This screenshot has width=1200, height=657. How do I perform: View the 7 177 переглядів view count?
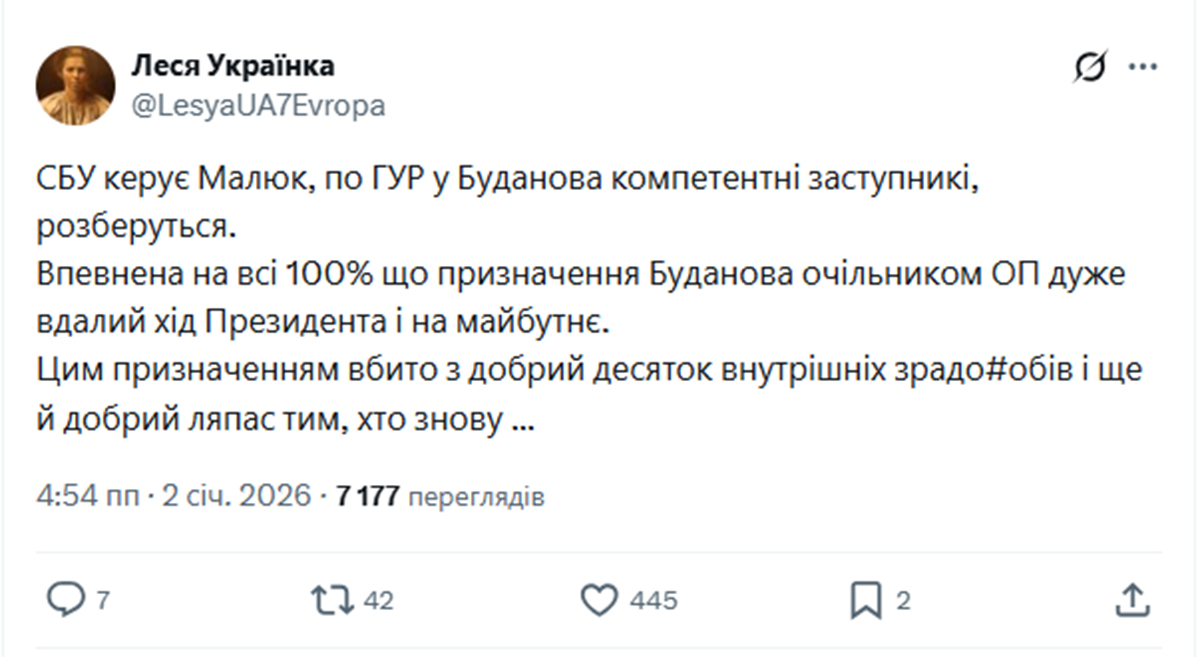(441, 496)
